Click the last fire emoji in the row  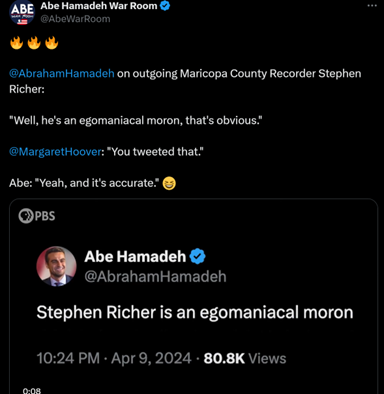tap(51, 43)
